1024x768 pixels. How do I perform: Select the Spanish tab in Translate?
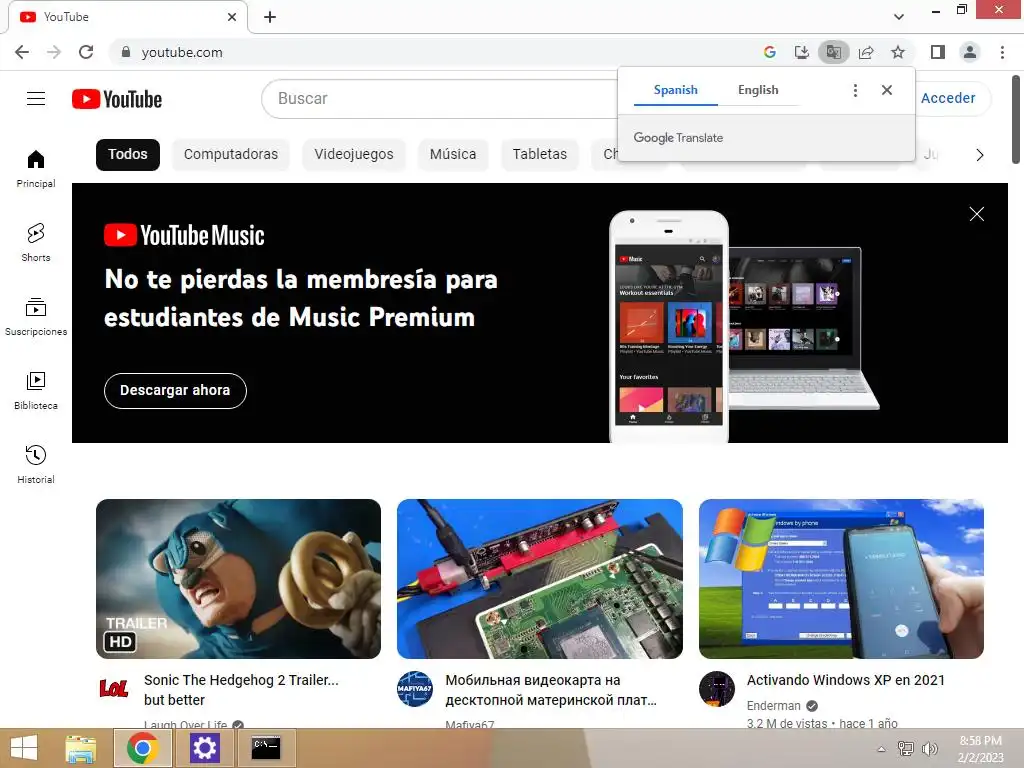(675, 90)
